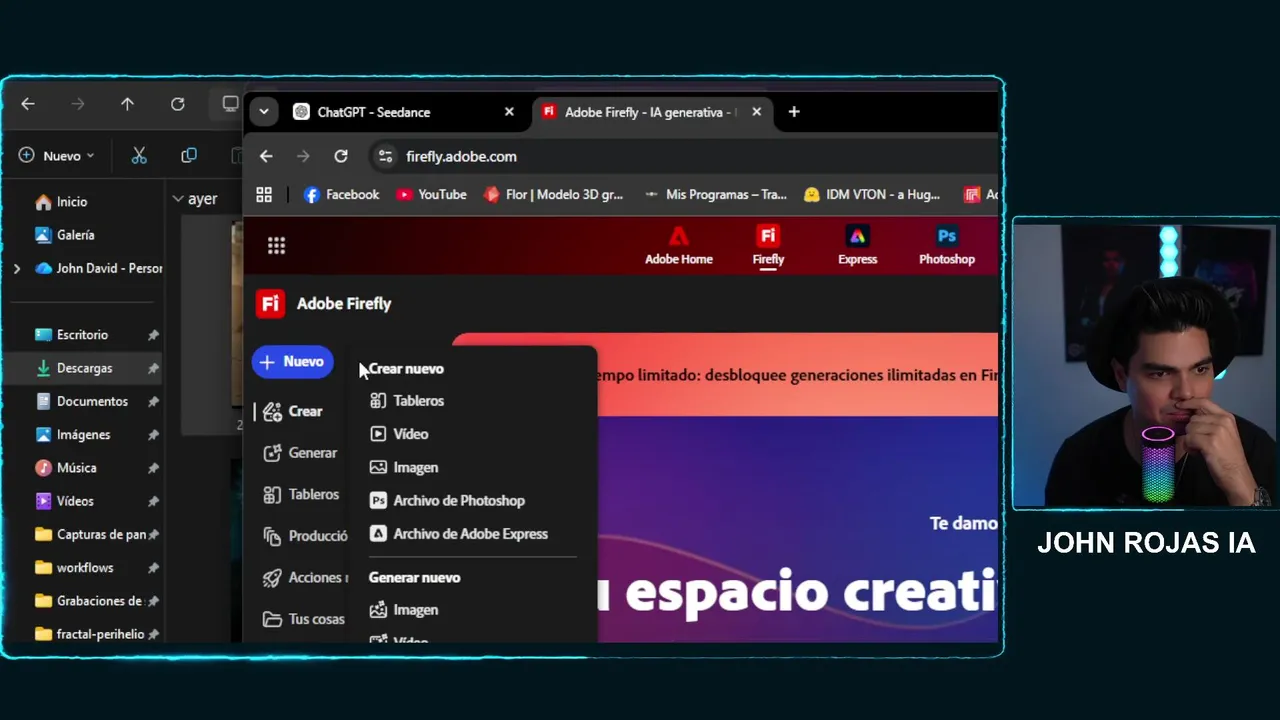Image resolution: width=1280 pixels, height=720 pixels.
Task: Open the YouTube bookmark
Action: point(431,195)
